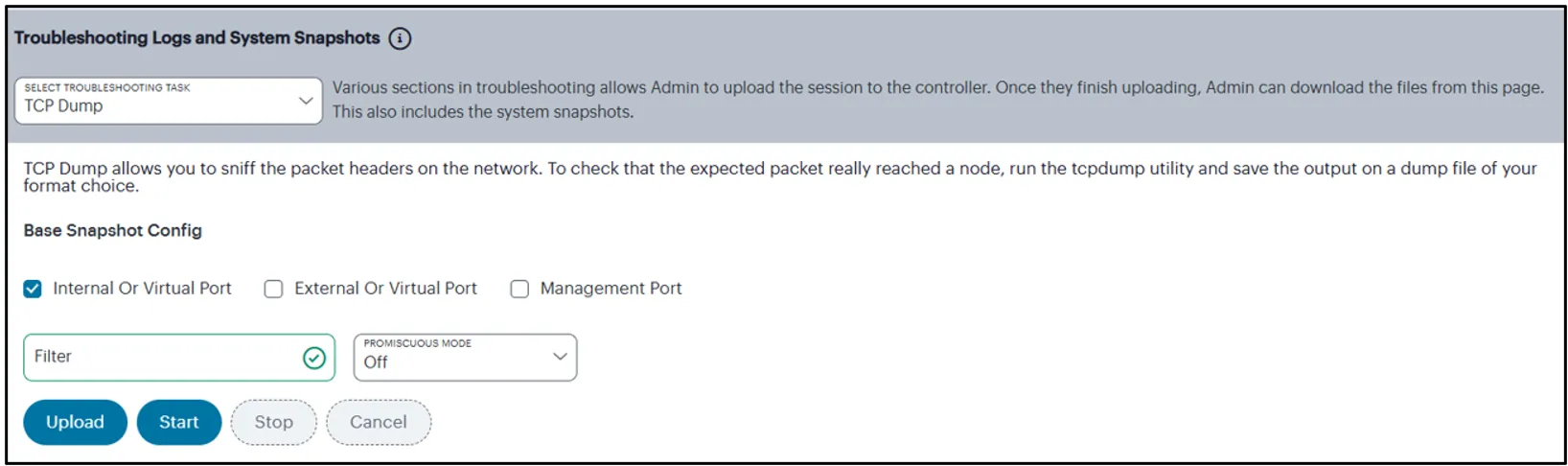Open the Select Troubleshooting Task dropdown
The image size is (1568, 466).
169,101
